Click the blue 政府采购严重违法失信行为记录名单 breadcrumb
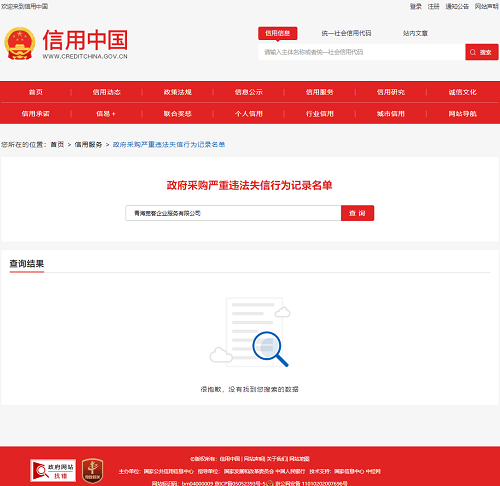Viewport: 500px width, 486px height. [x=169, y=144]
